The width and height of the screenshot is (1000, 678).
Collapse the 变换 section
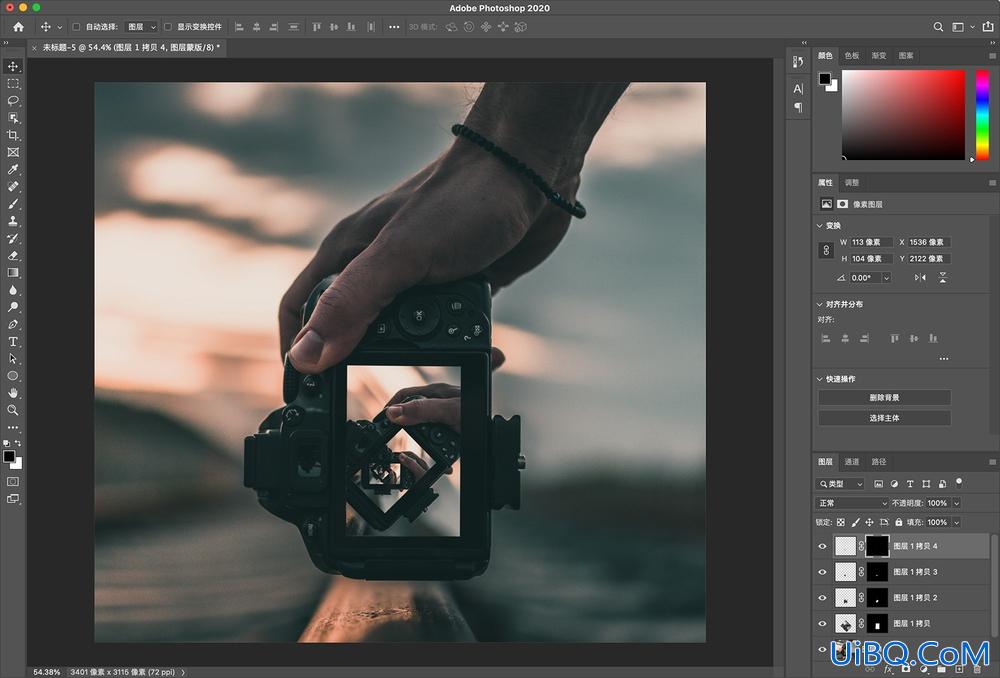point(820,226)
